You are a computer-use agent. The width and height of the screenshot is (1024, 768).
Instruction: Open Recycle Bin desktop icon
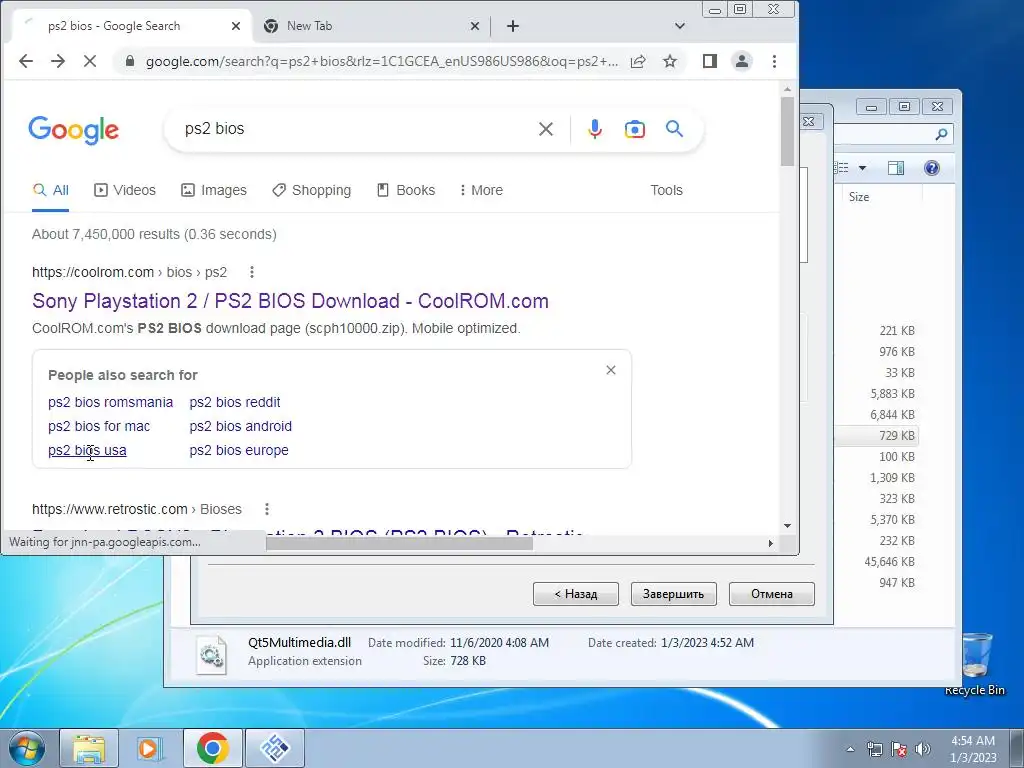(x=974, y=664)
